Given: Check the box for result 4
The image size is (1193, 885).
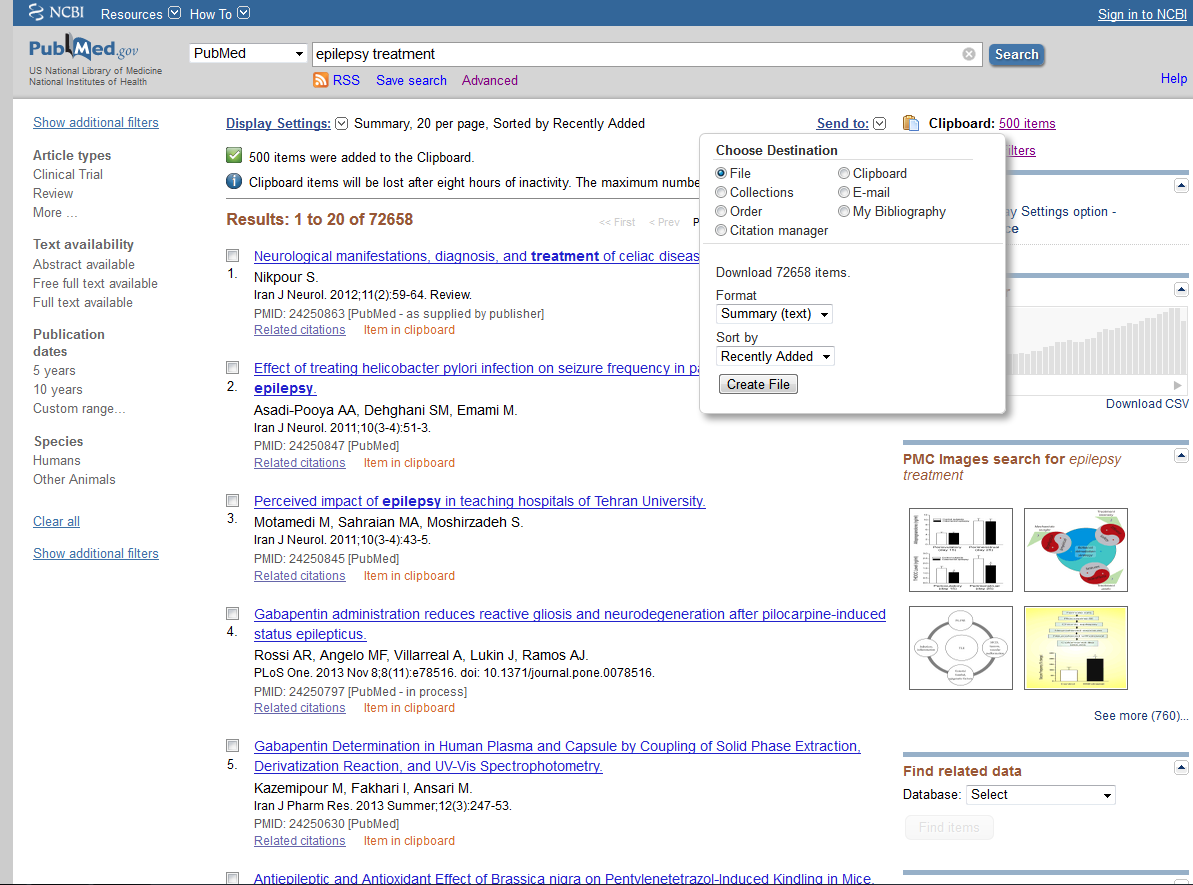Looking at the screenshot, I should pos(233,613).
